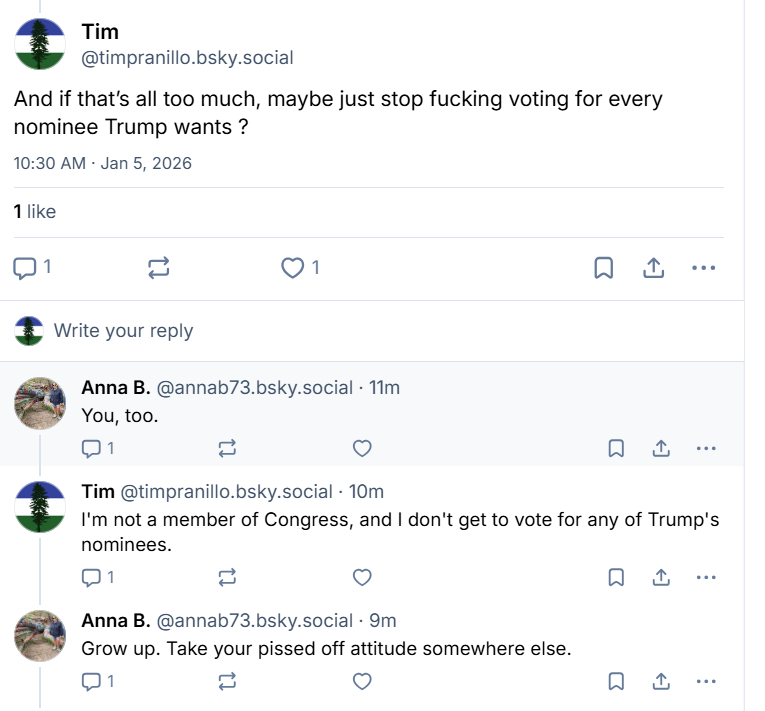Open Anna B.'s avatar on first reply
This screenshot has height=711, width=765.
tap(41, 405)
